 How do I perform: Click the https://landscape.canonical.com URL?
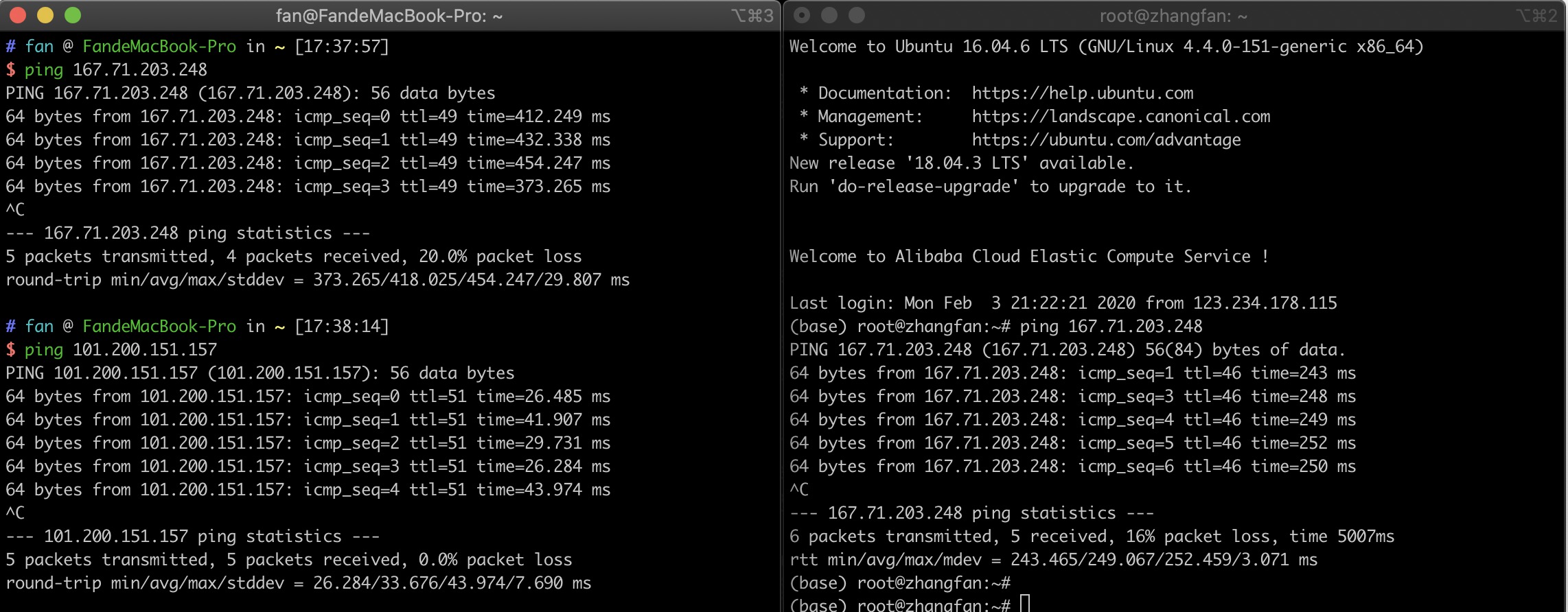click(x=1121, y=116)
